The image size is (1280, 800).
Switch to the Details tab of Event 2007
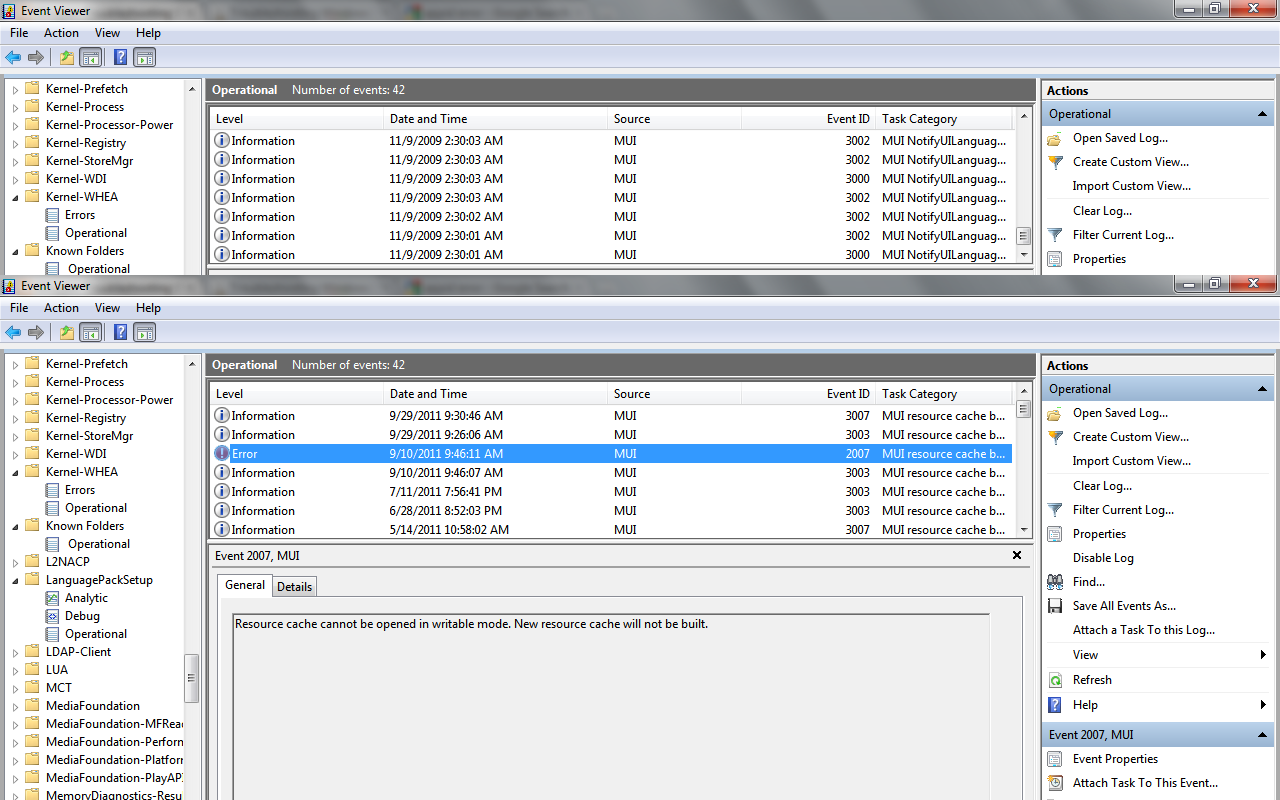pos(295,587)
